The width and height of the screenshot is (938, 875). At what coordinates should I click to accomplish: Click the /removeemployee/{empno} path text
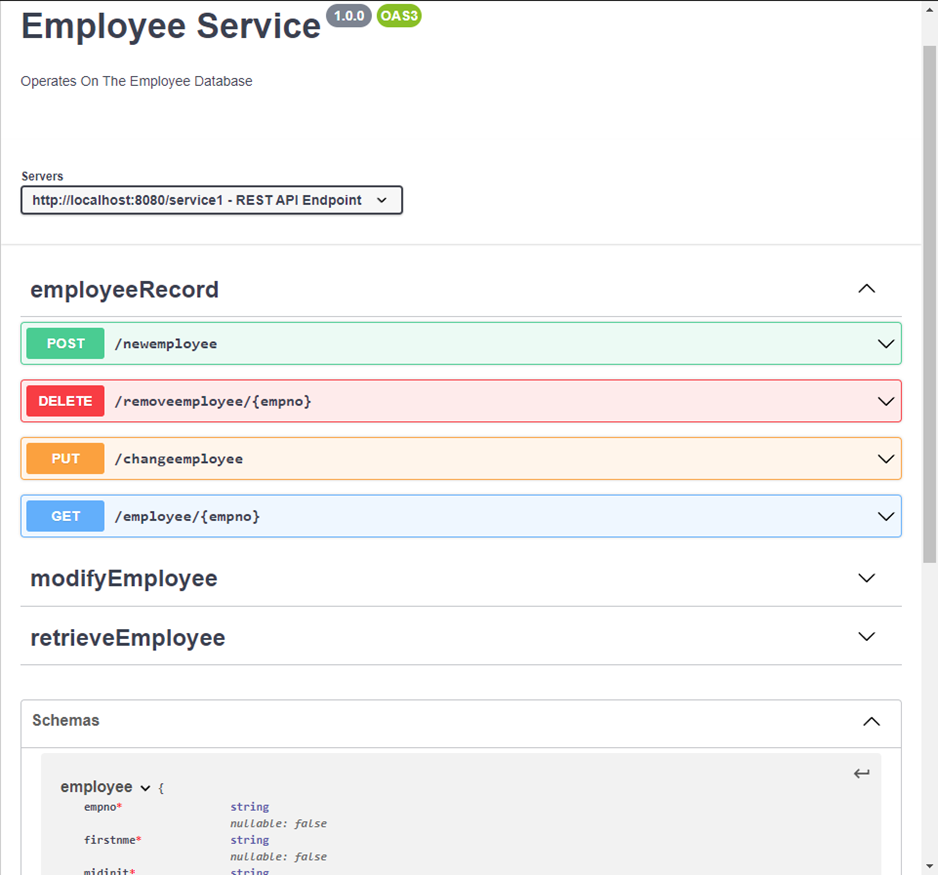[x=213, y=401]
